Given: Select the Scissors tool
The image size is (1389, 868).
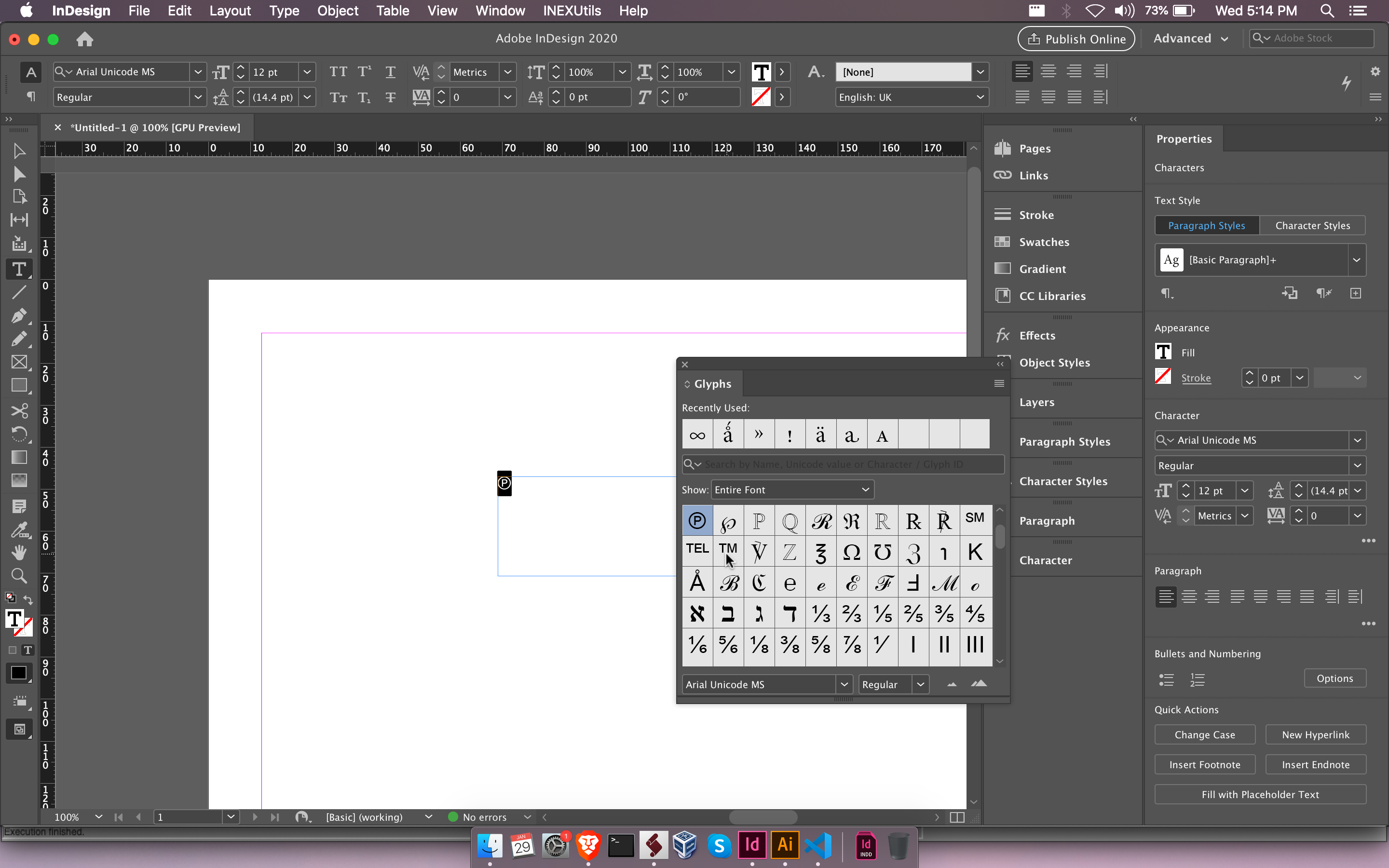Looking at the screenshot, I should (19, 411).
